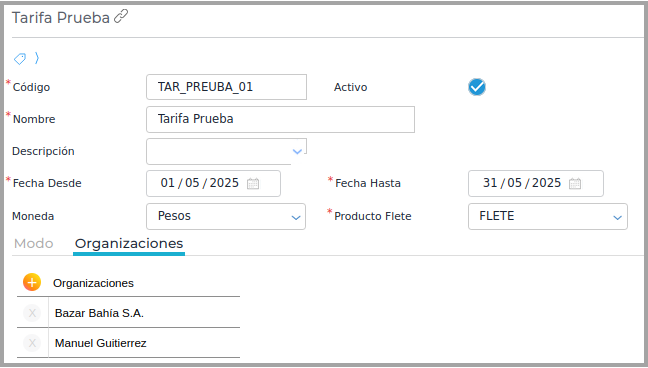Remove Manuel Guitierrez with X button
This screenshot has height=368, width=648.
click(32, 343)
